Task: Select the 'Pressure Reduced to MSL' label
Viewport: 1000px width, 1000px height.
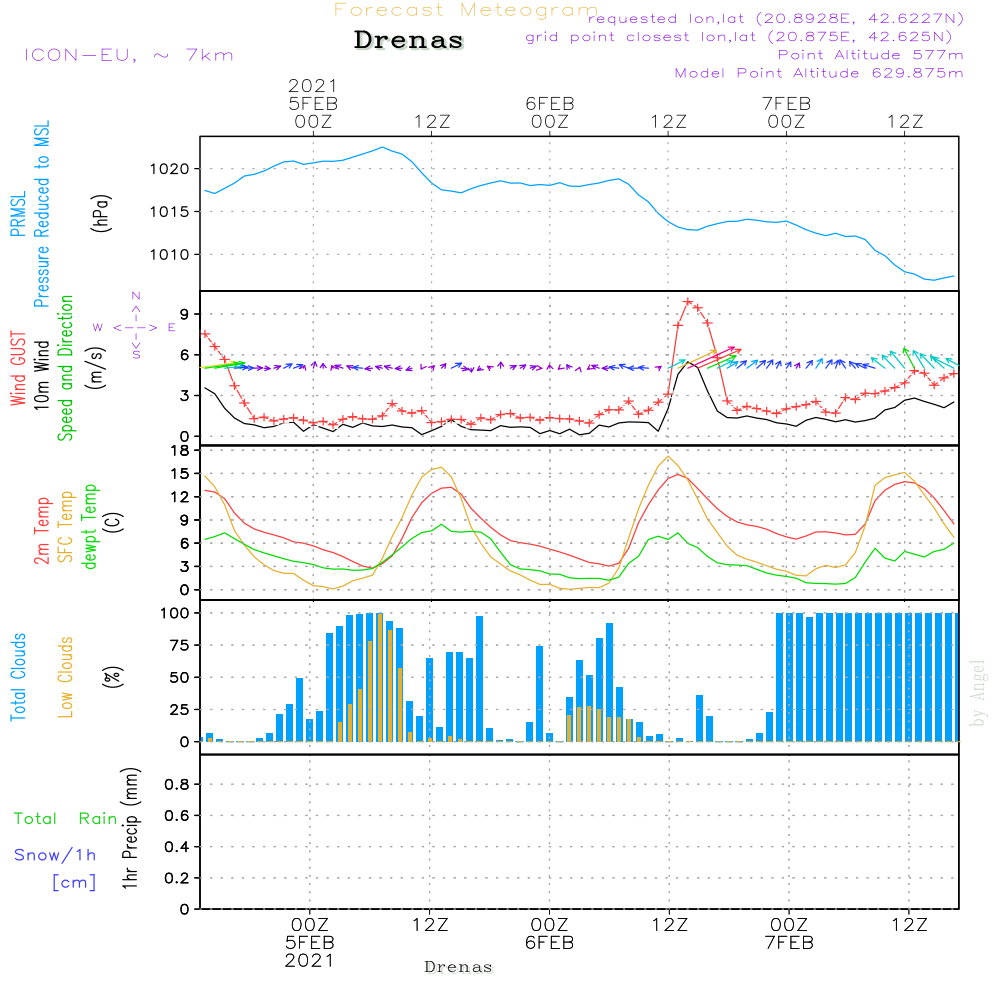Action: (41, 214)
